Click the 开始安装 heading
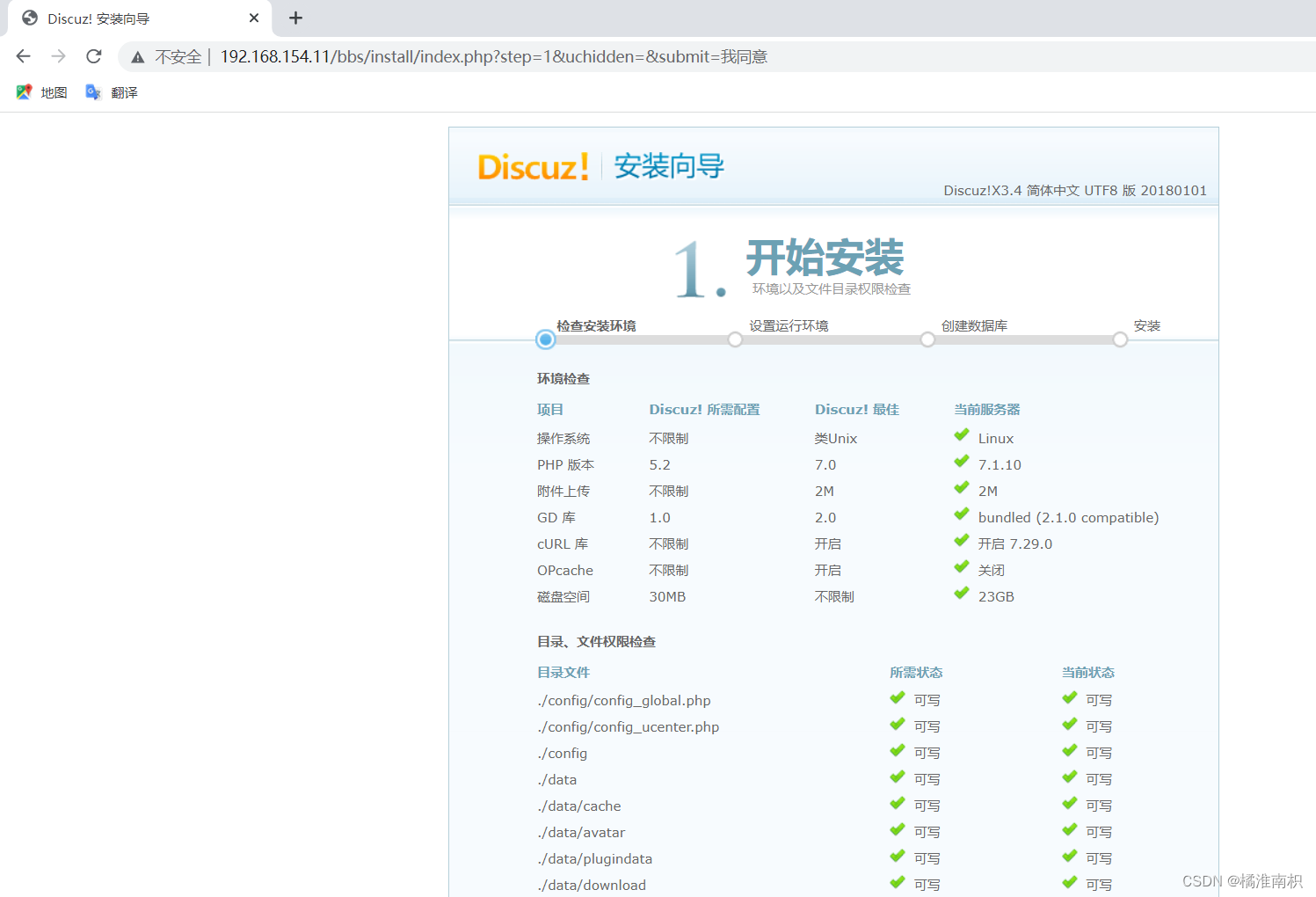The image size is (1316, 897). pyautogui.click(x=825, y=258)
